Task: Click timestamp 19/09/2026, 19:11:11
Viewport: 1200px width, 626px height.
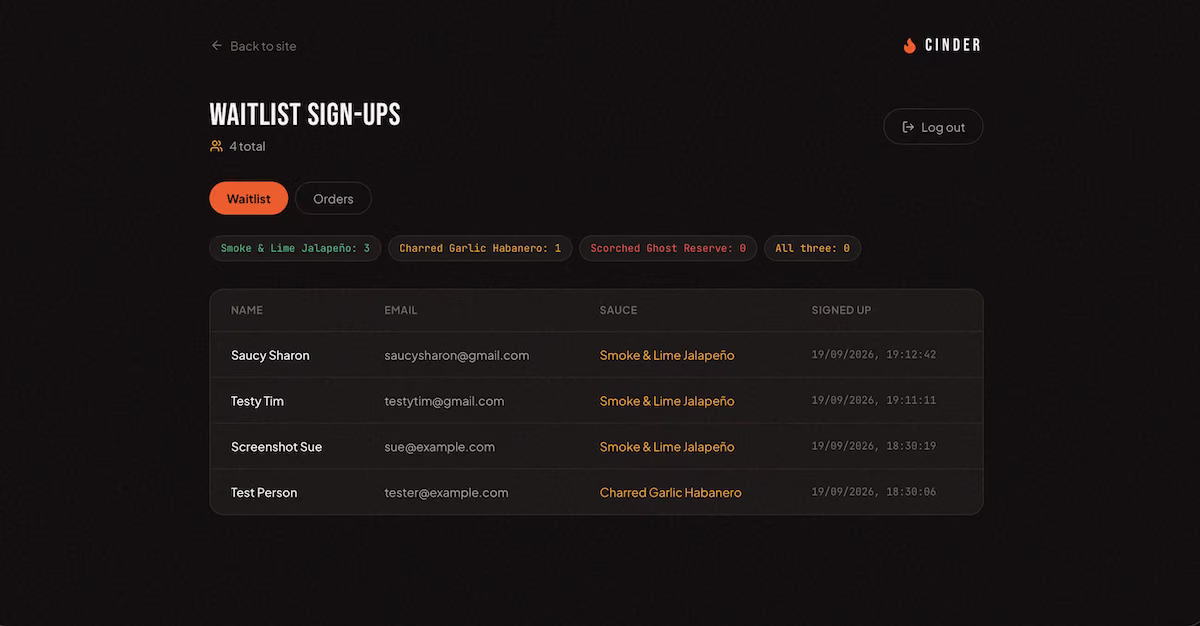Action: pyautogui.click(x=874, y=401)
